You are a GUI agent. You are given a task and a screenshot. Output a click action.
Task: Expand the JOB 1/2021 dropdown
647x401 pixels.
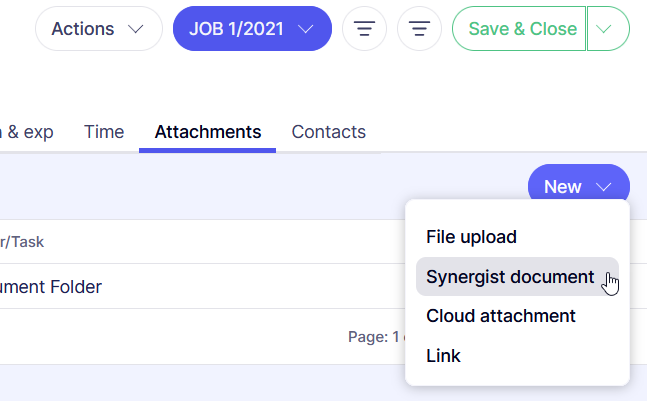pyautogui.click(x=251, y=29)
